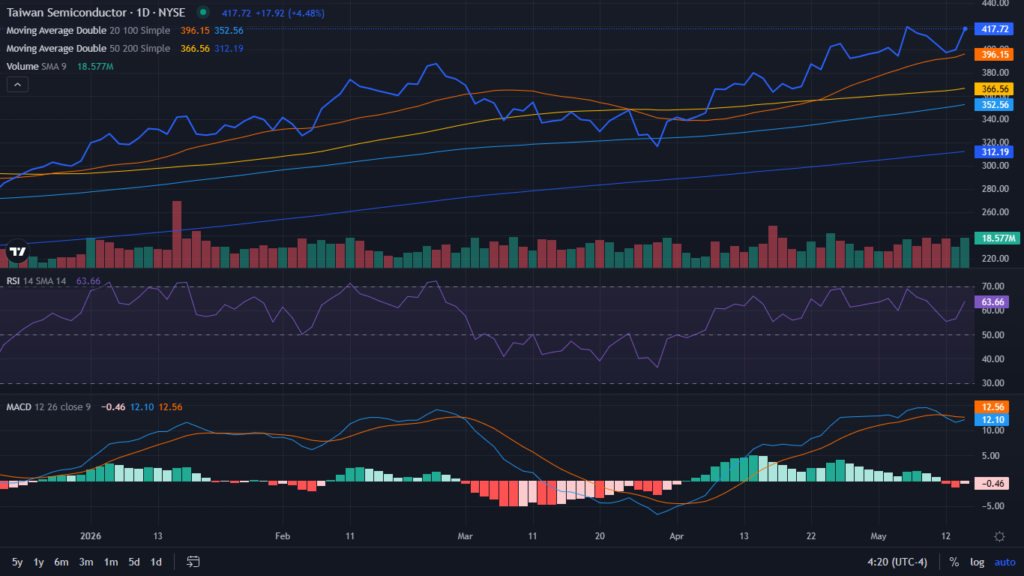Click the Feb date axis label
The image size is (1024, 576).
282,536
